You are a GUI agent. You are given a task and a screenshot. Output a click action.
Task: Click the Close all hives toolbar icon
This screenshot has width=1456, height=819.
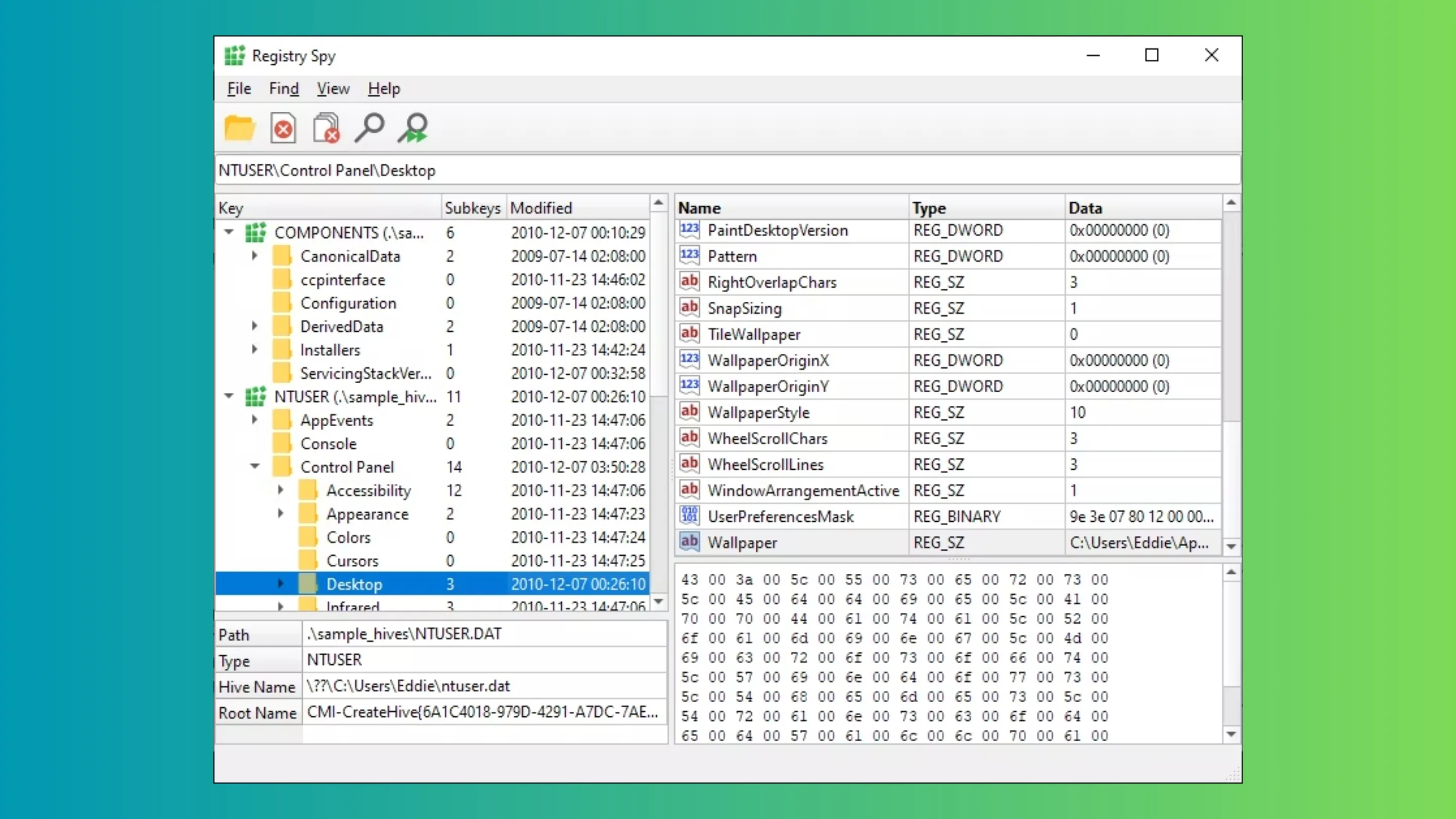[326, 128]
